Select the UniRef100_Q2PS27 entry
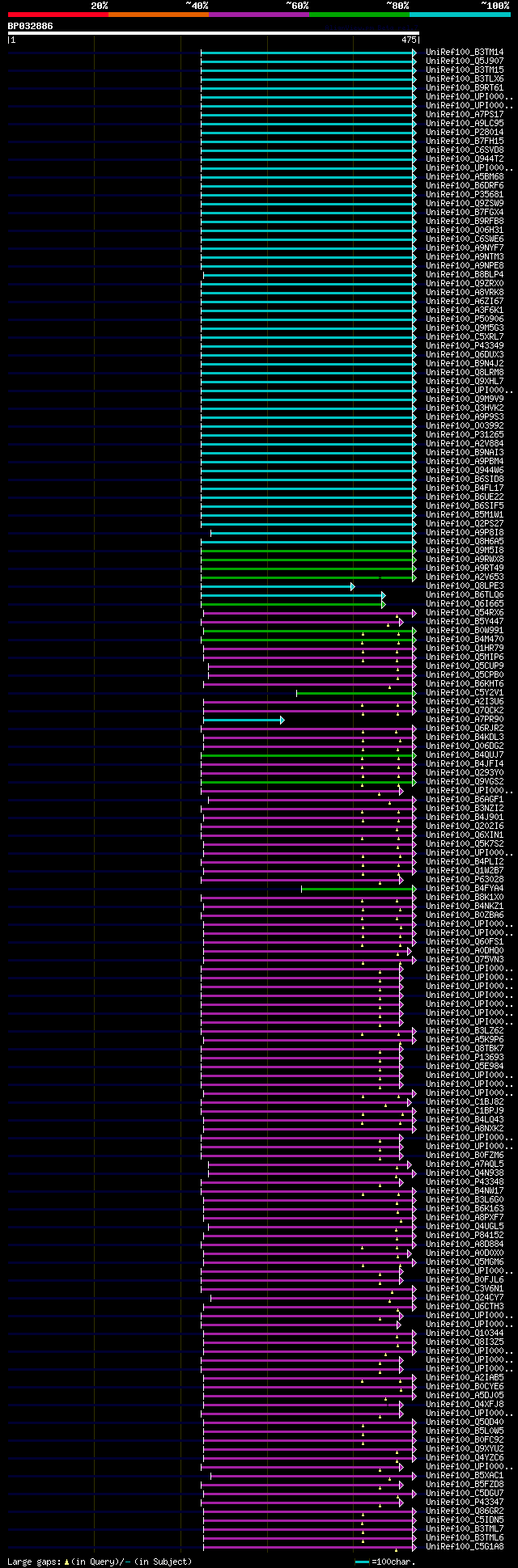The height and width of the screenshot is (1568, 518). pyautogui.click(x=465, y=523)
